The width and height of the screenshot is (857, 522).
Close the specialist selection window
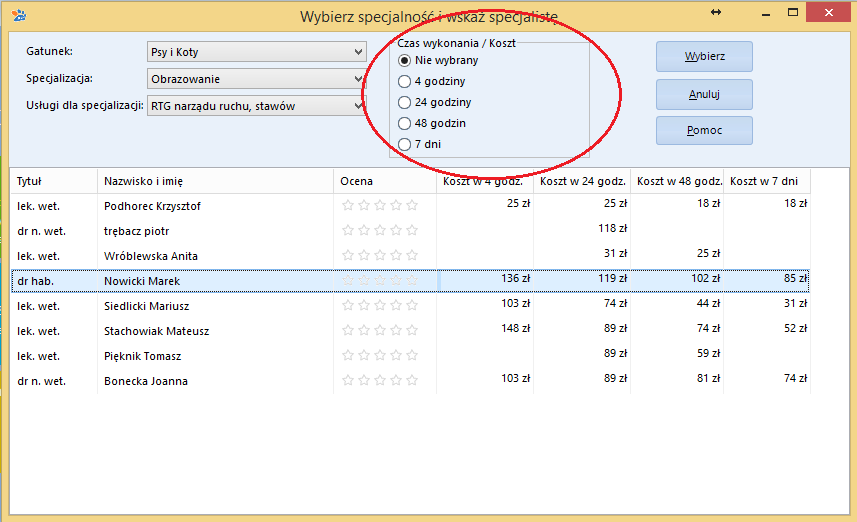click(829, 12)
